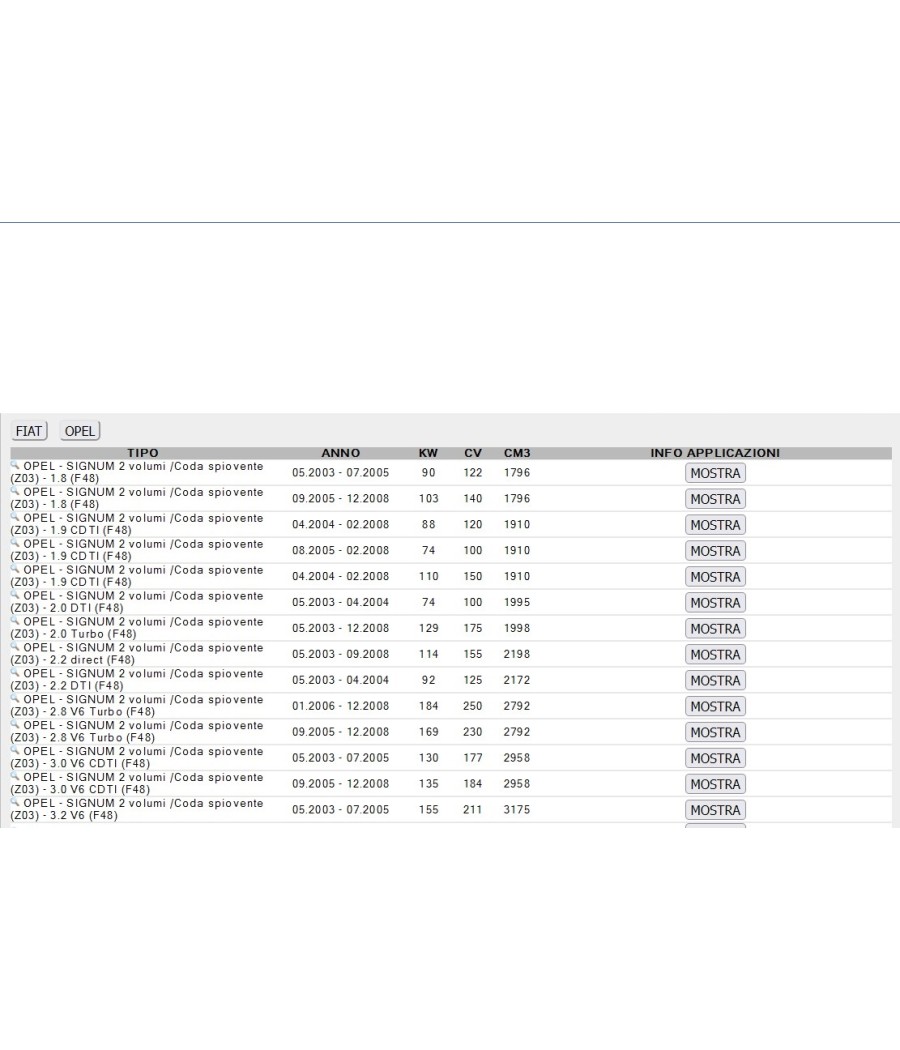This screenshot has width=900, height=1050.
Task: Click MOSTRA for Signum 2.2 DTI row
Action: pos(715,680)
